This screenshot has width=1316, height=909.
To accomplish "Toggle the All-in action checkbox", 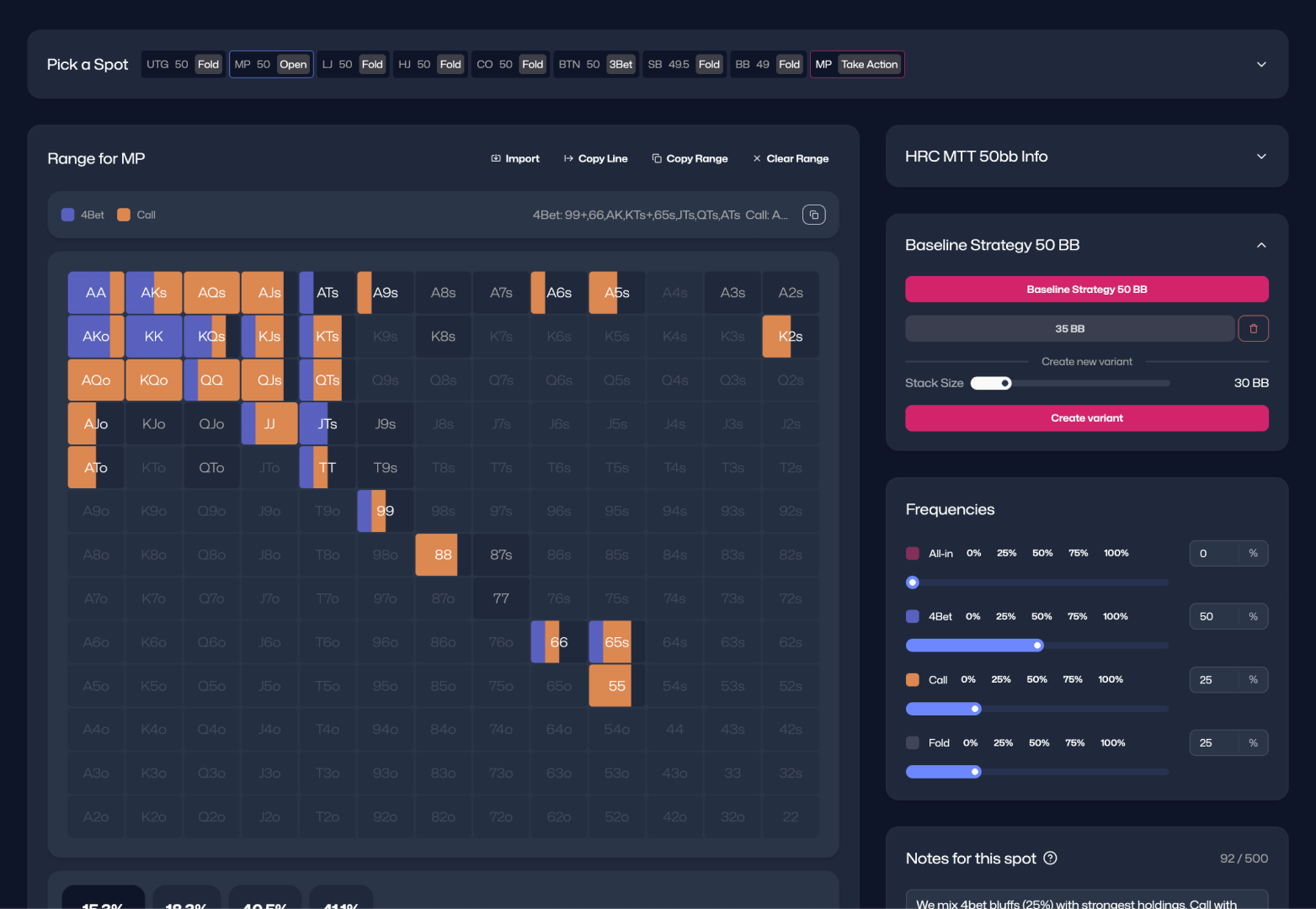I will click(912, 554).
